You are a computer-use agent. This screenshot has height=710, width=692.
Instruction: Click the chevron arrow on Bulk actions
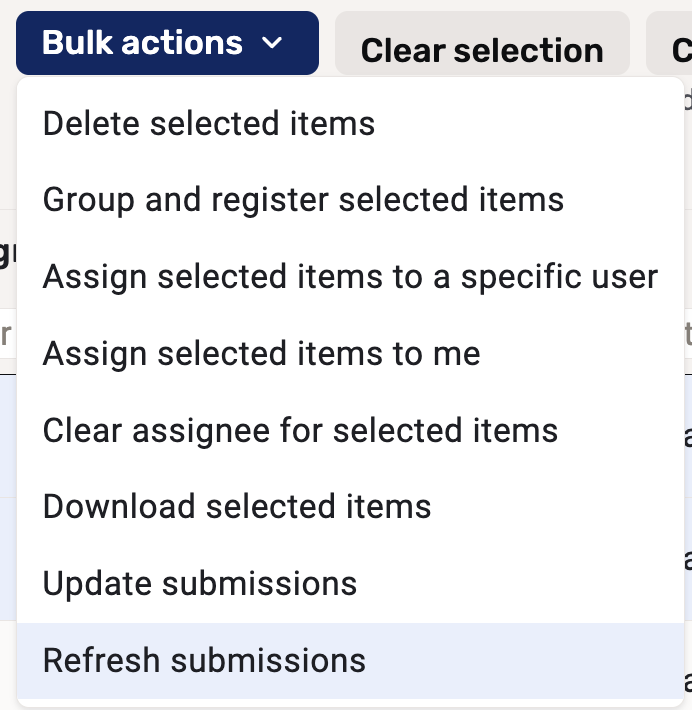tap(272, 43)
